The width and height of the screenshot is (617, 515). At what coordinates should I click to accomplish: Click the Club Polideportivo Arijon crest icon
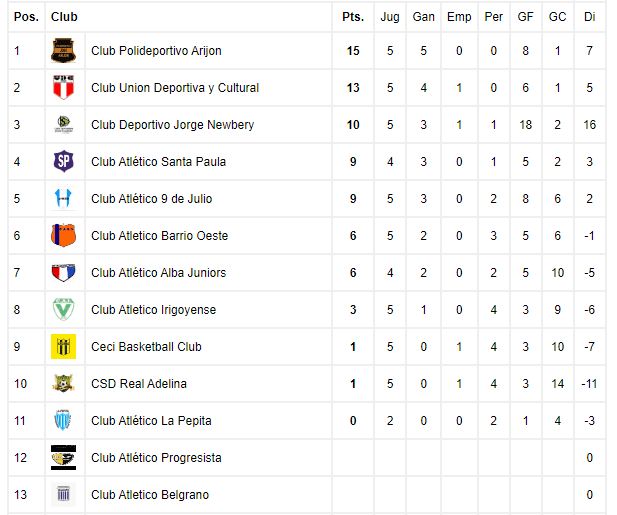tap(63, 50)
